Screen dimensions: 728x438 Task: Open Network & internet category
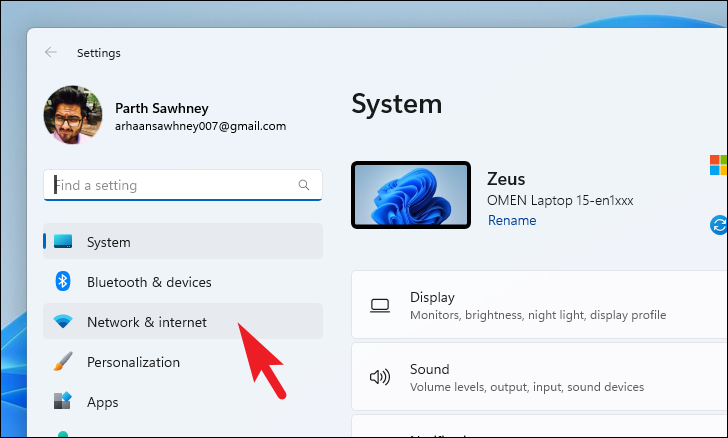coord(183,321)
